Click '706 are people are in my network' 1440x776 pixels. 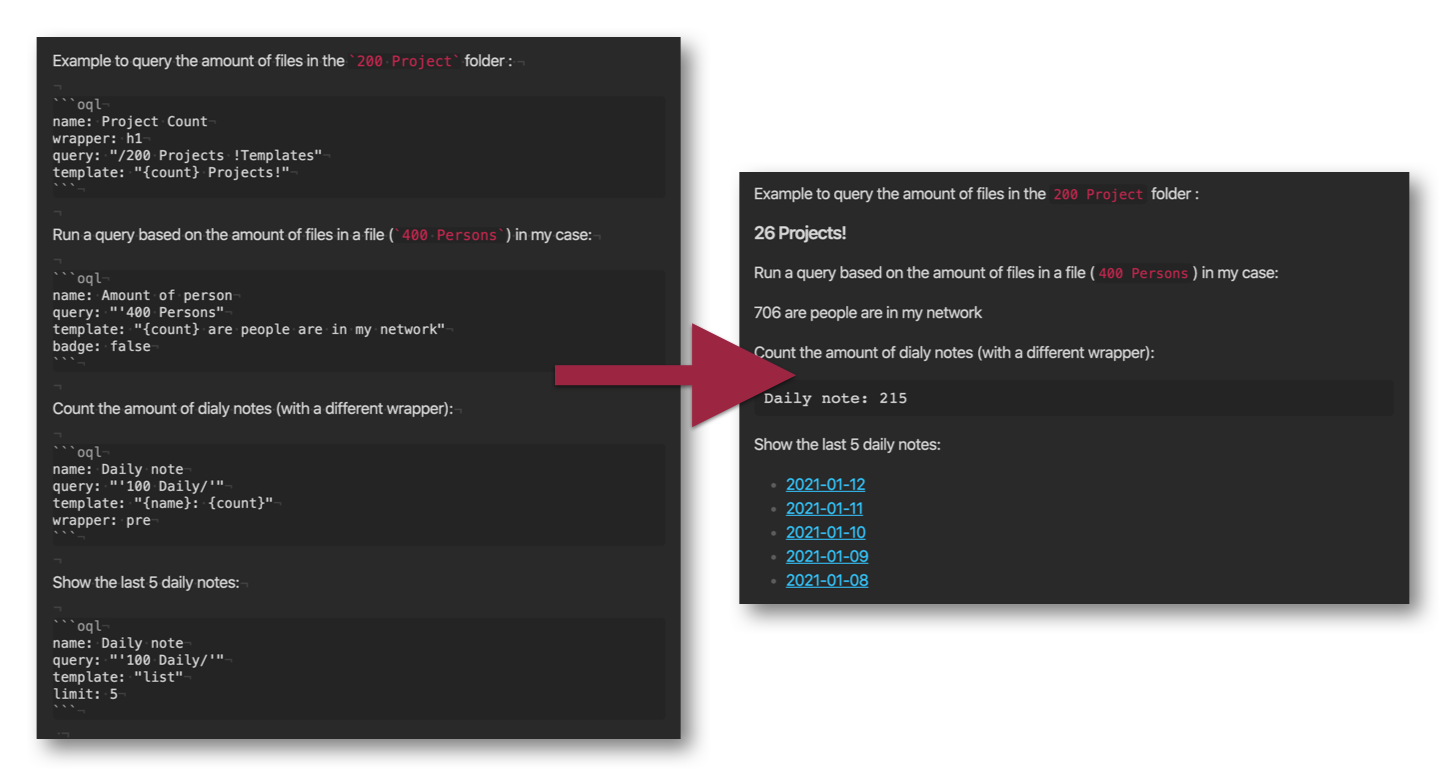tap(868, 313)
